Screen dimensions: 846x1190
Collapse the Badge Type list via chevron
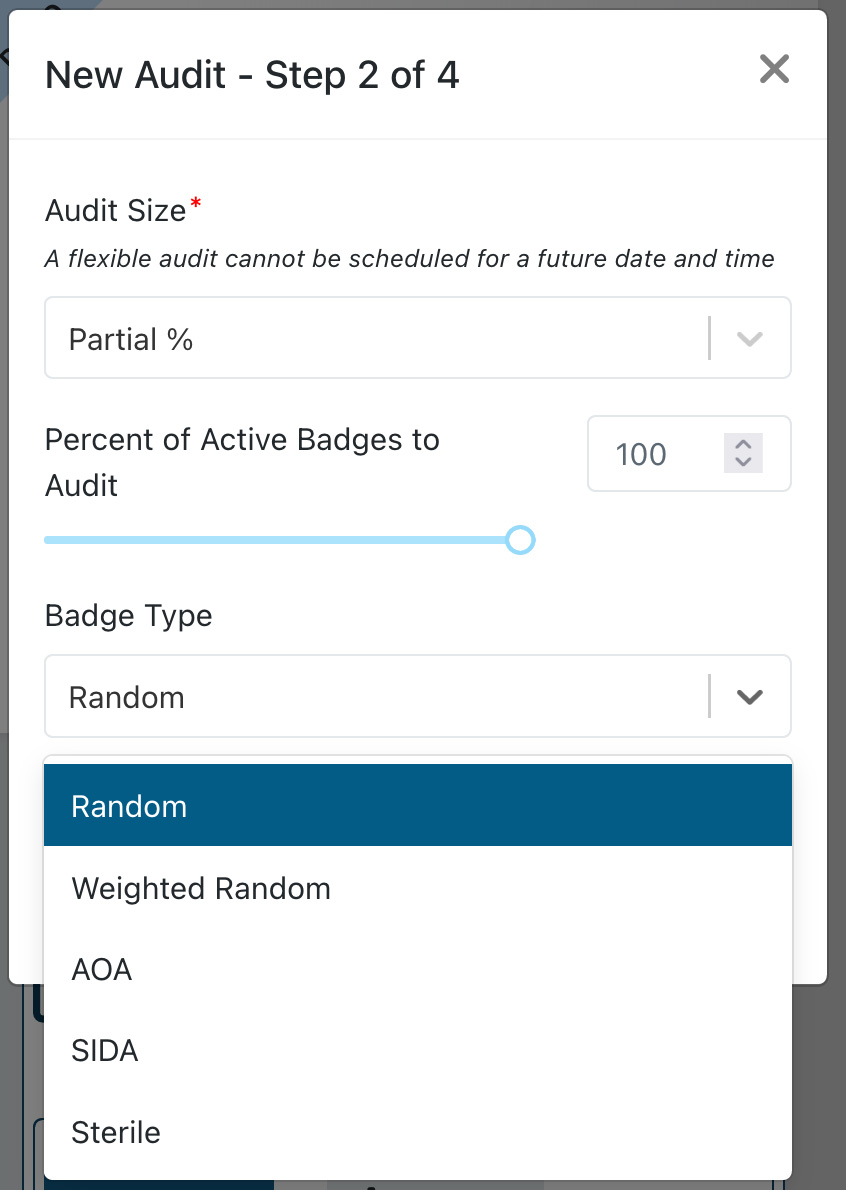coord(750,696)
